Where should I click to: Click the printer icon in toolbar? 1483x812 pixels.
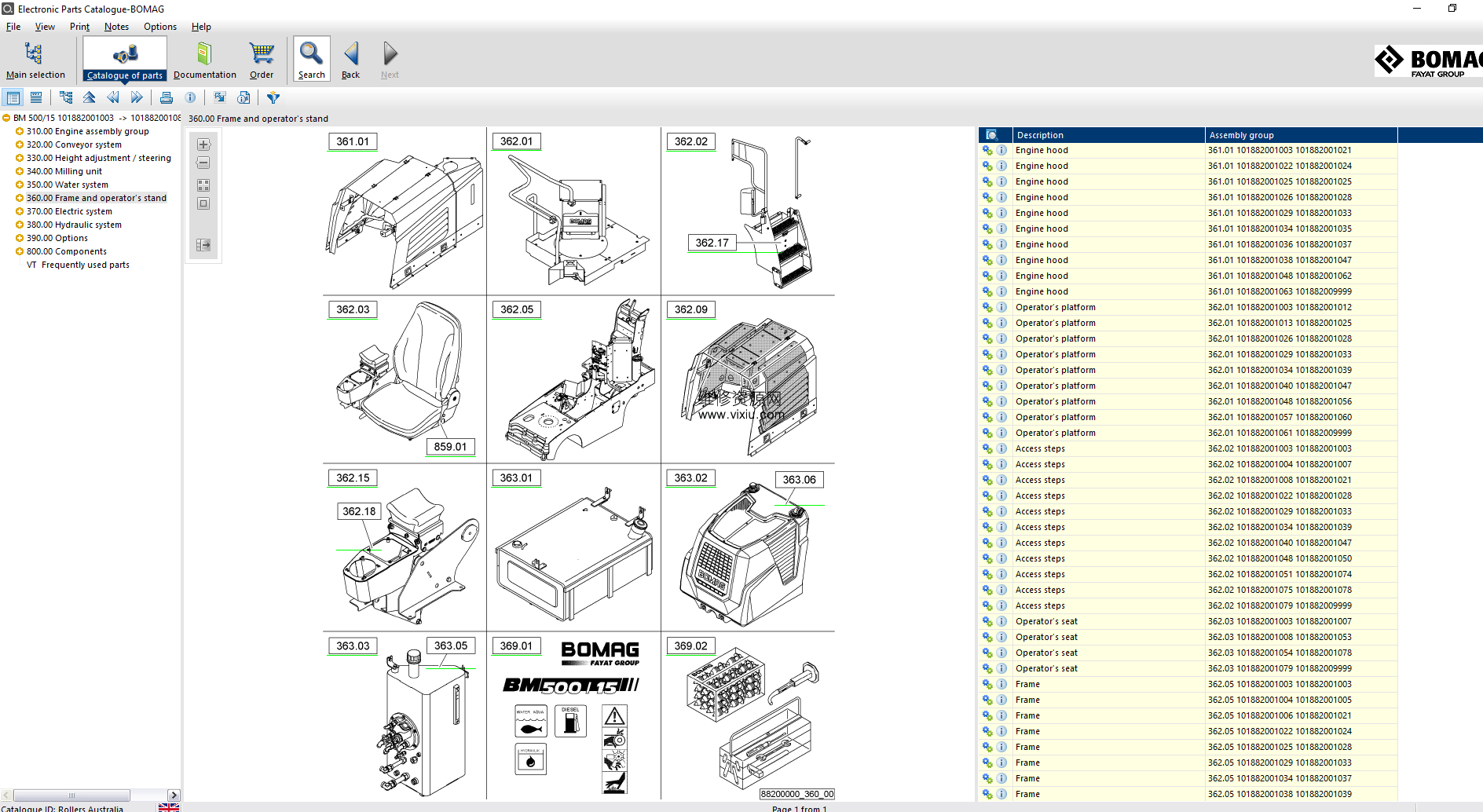point(167,97)
